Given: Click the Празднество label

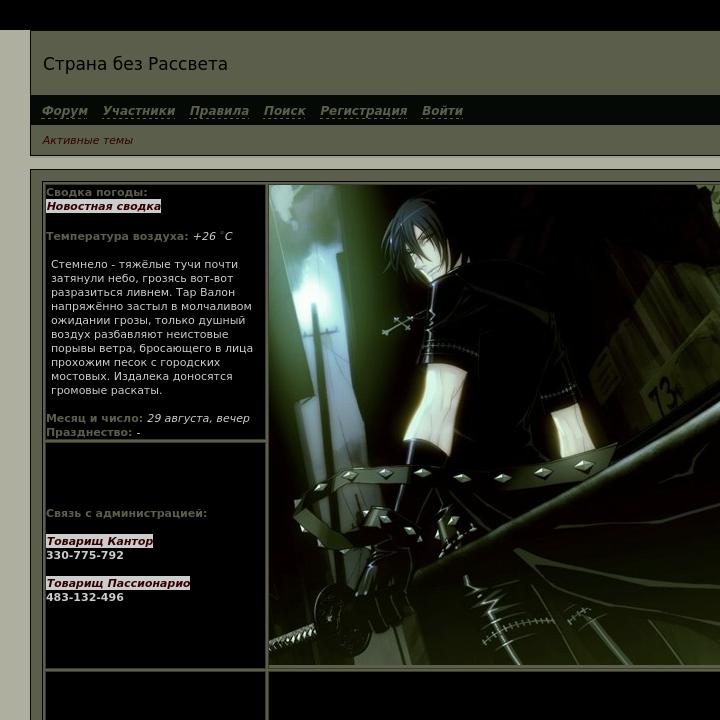Looking at the screenshot, I should click(89, 433).
